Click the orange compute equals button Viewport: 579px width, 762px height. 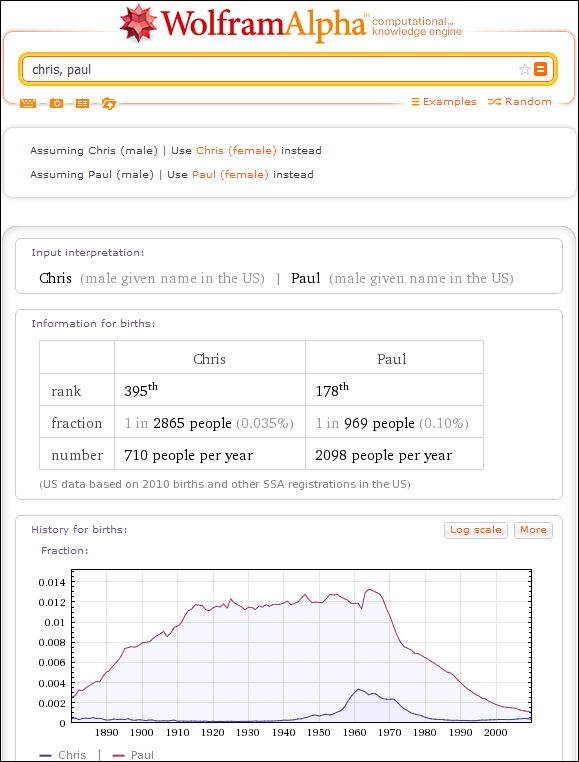coord(540,69)
